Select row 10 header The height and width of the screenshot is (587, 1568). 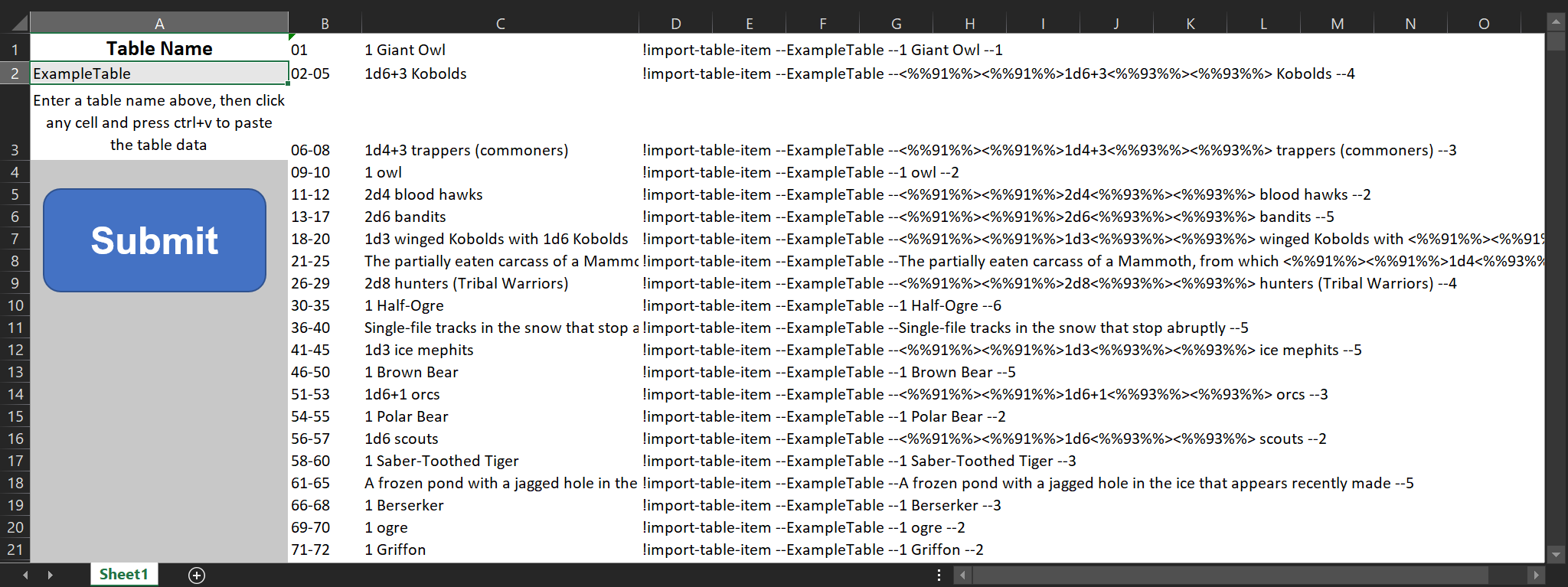pos(15,306)
